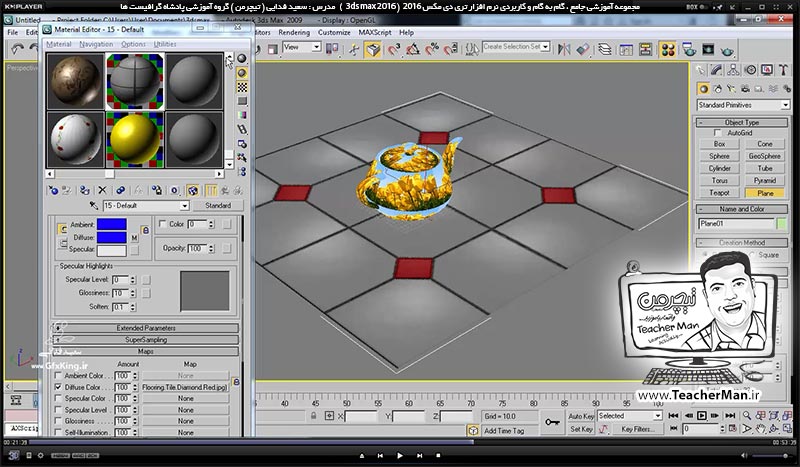Image resolution: width=800 pixels, height=467 pixels.
Task: Toggle Show Map in Viewport icon
Action: [192, 190]
